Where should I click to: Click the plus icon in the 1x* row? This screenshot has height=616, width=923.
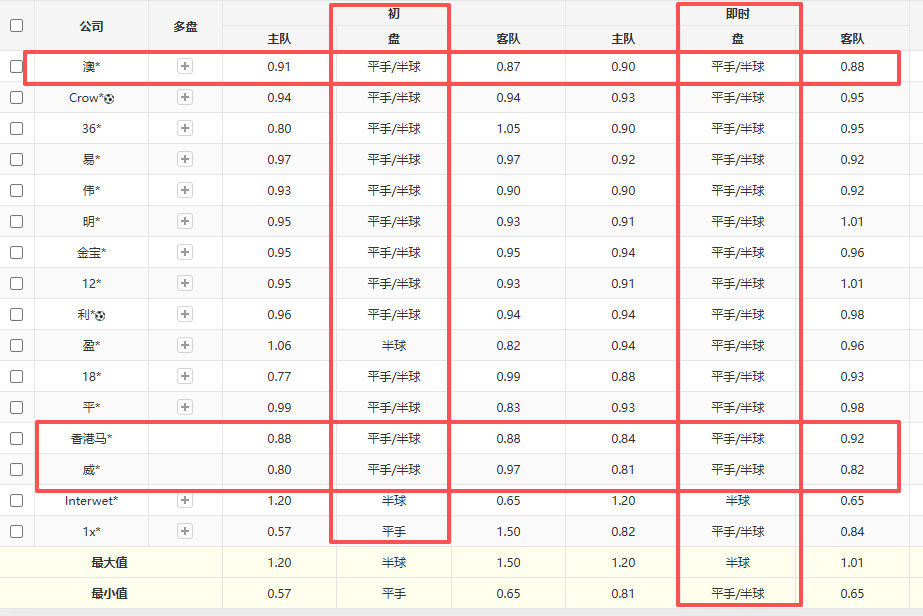tap(185, 532)
